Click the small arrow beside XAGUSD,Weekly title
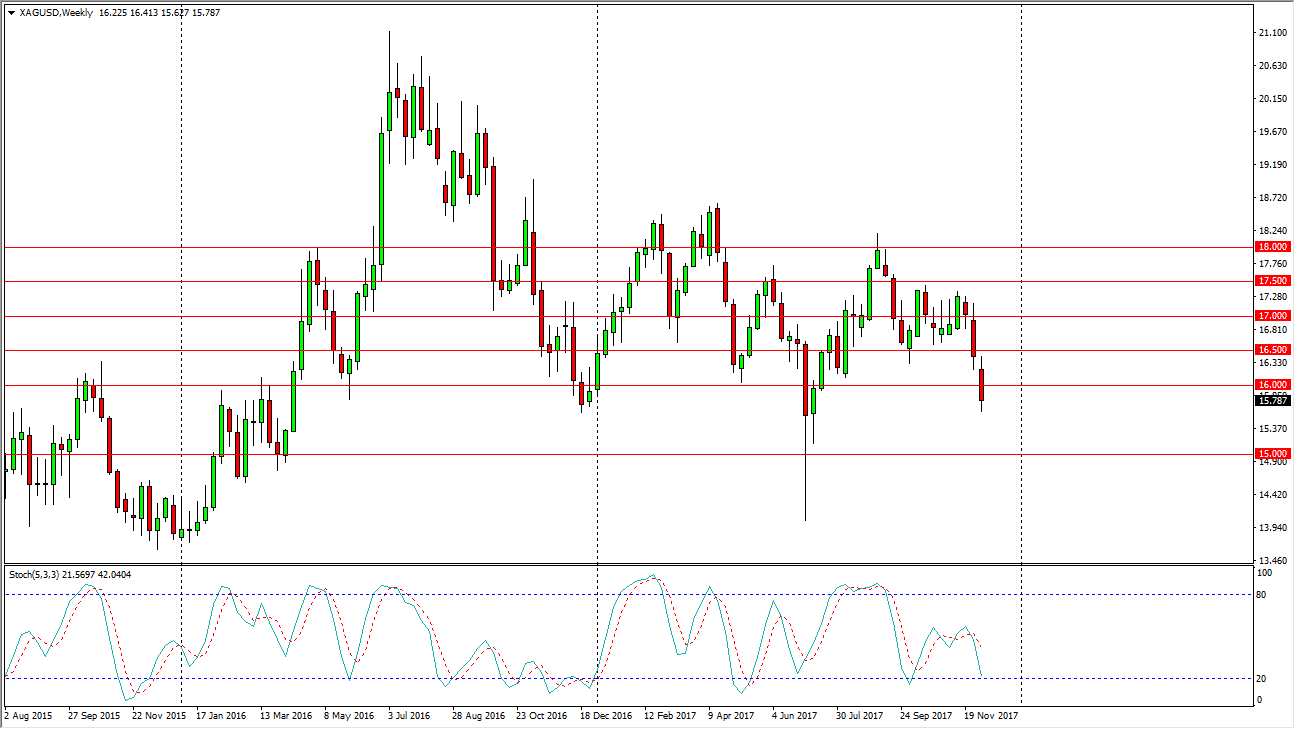 [11, 13]
